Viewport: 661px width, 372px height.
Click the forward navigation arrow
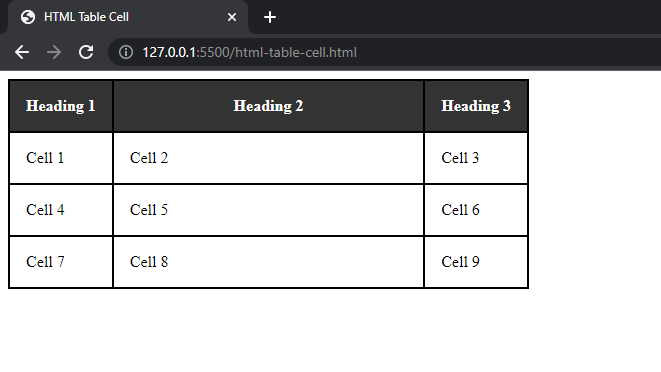coord(54,52)
